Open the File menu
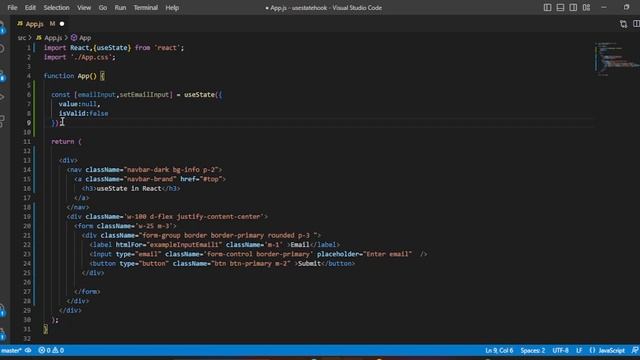This screenshot has width=640, height=360. 12,8
